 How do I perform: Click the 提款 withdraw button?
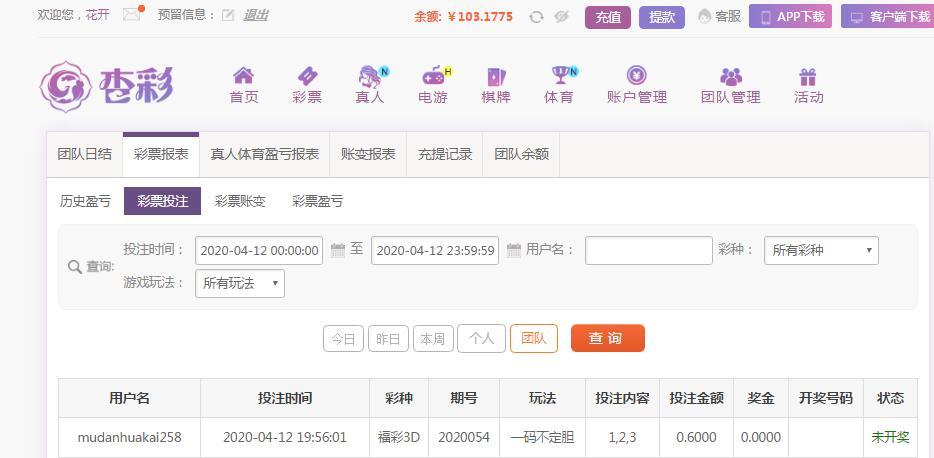pos(662,17)
